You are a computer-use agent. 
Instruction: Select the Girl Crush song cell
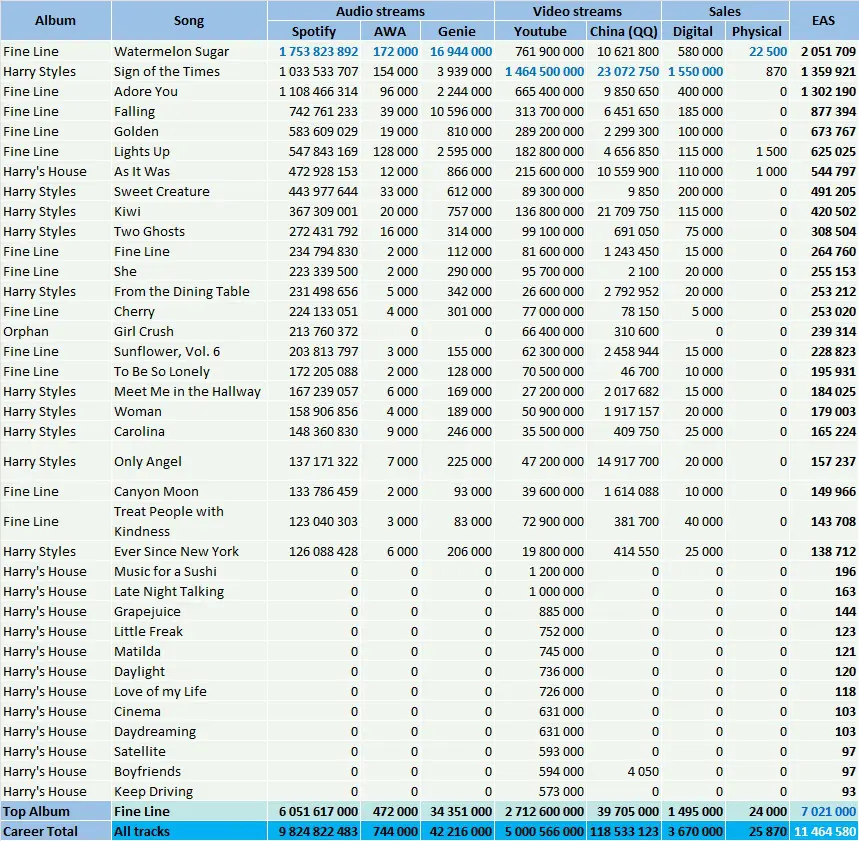click(x=189, y=331)
